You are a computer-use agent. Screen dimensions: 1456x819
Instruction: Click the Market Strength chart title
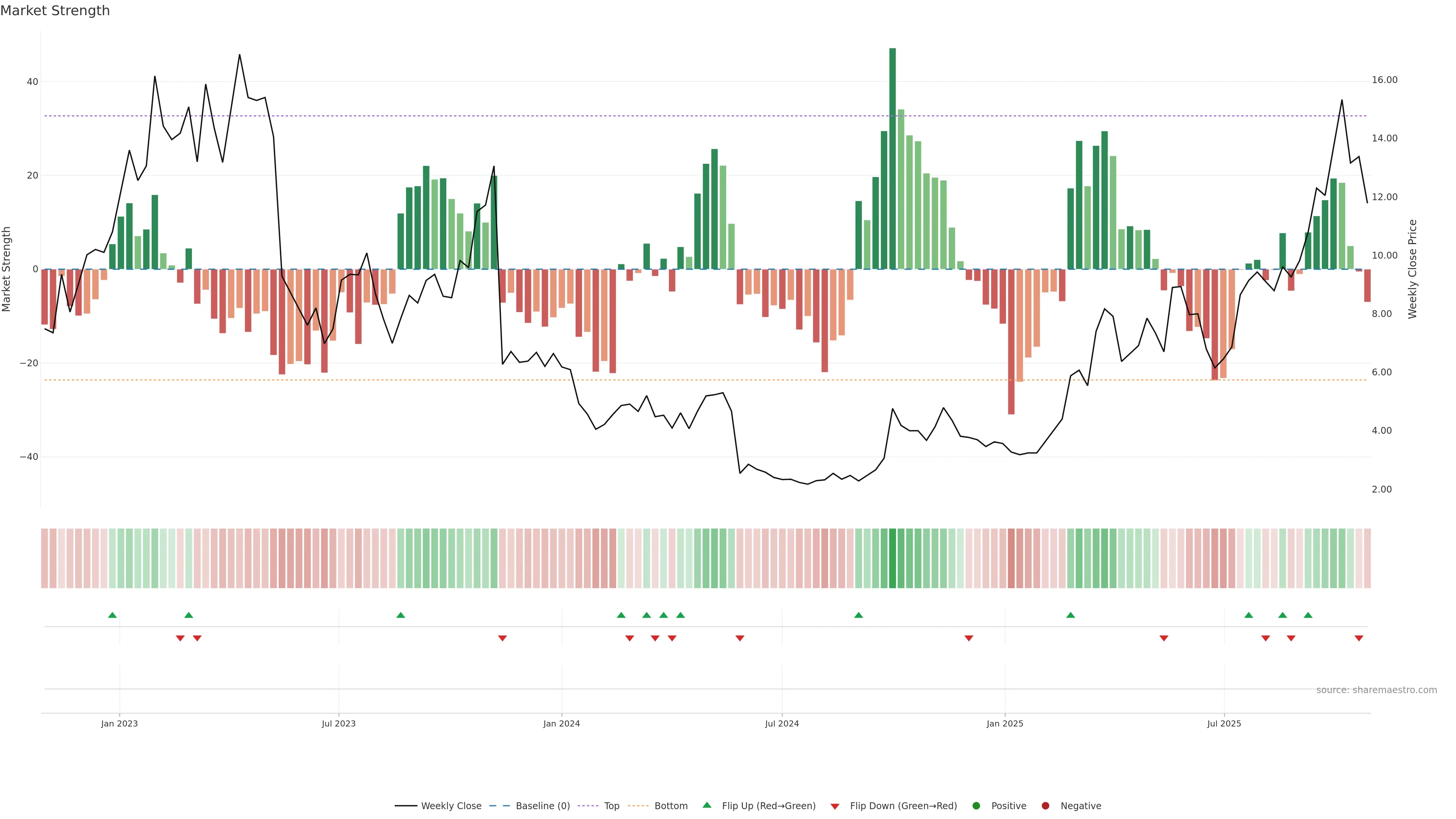(55, 11)
